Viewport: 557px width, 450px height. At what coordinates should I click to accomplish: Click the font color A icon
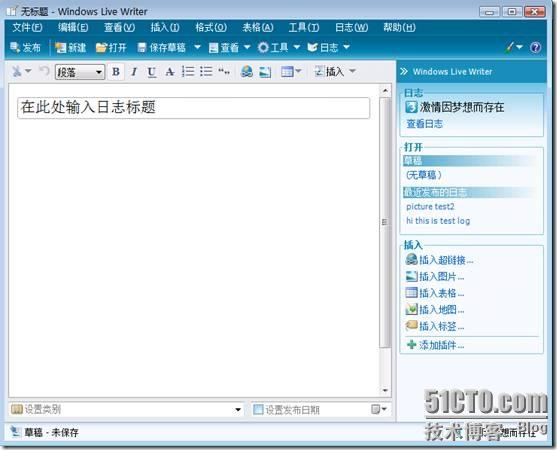[170, 72]
